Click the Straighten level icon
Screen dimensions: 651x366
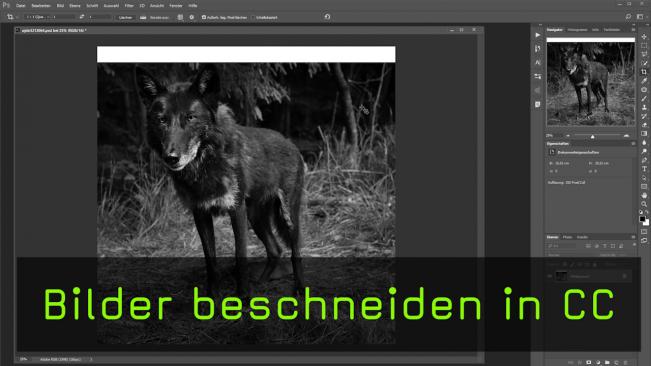click(x=143, y=17)
